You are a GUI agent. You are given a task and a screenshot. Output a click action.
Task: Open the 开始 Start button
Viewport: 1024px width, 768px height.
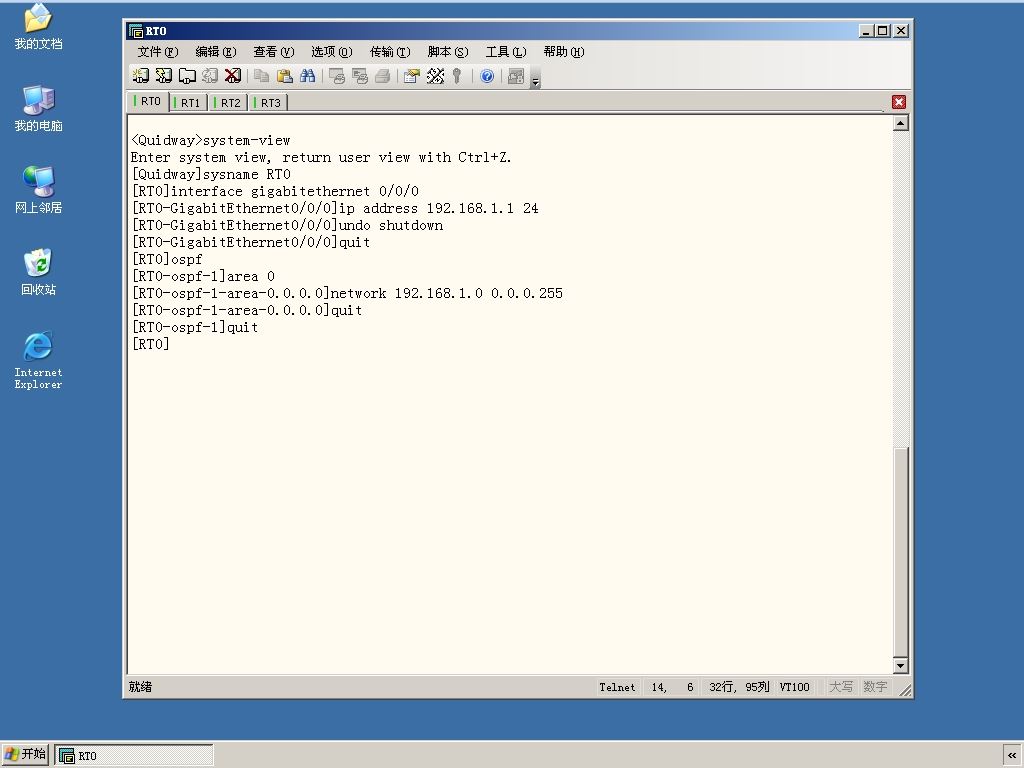coord(25,754)
